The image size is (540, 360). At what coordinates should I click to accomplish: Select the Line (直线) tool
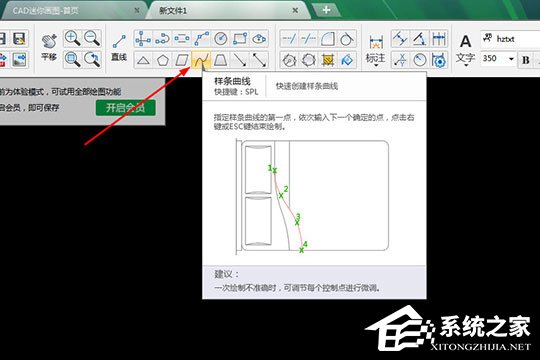(x=119, y=48)
